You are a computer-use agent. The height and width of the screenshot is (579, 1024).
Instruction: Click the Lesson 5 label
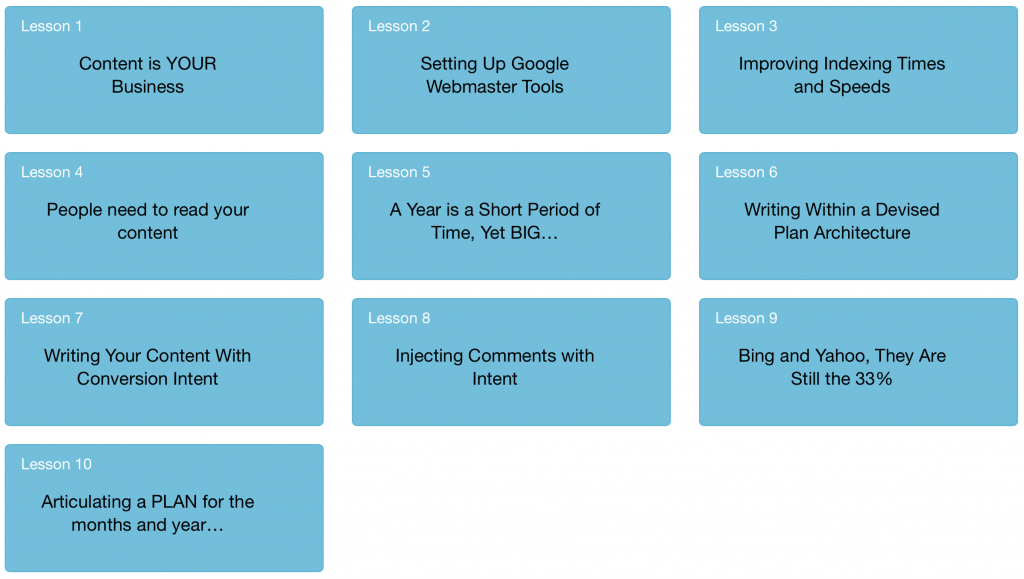click(x=399, y=172)
